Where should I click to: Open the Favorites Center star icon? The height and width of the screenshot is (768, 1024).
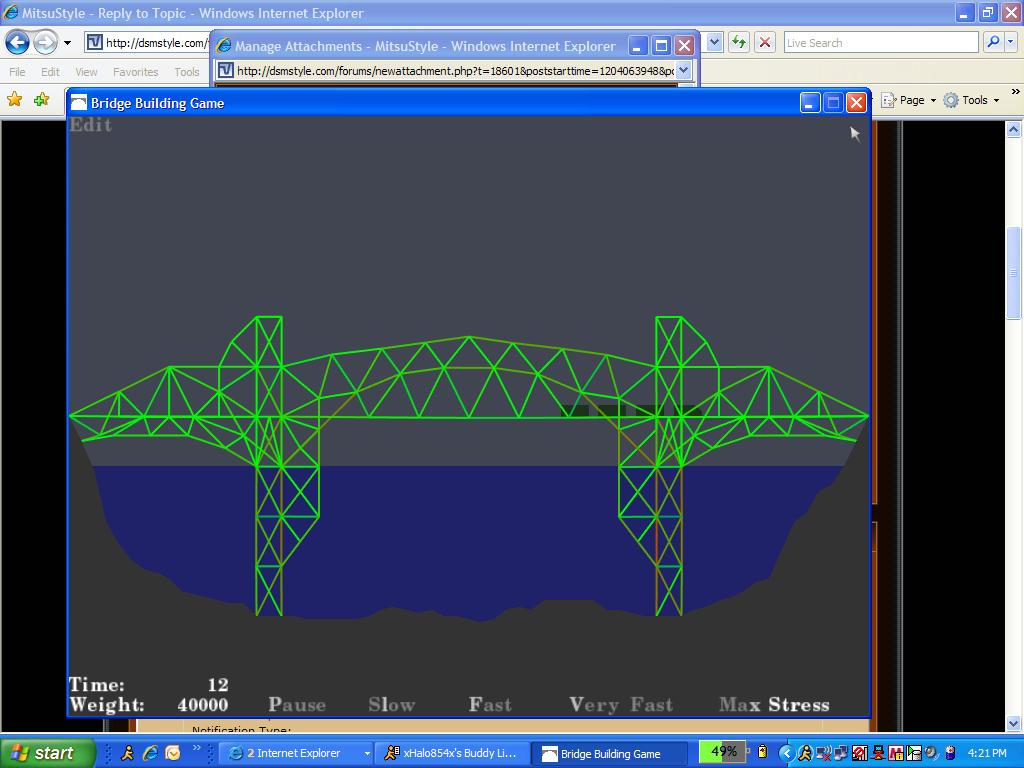(15, 100)
